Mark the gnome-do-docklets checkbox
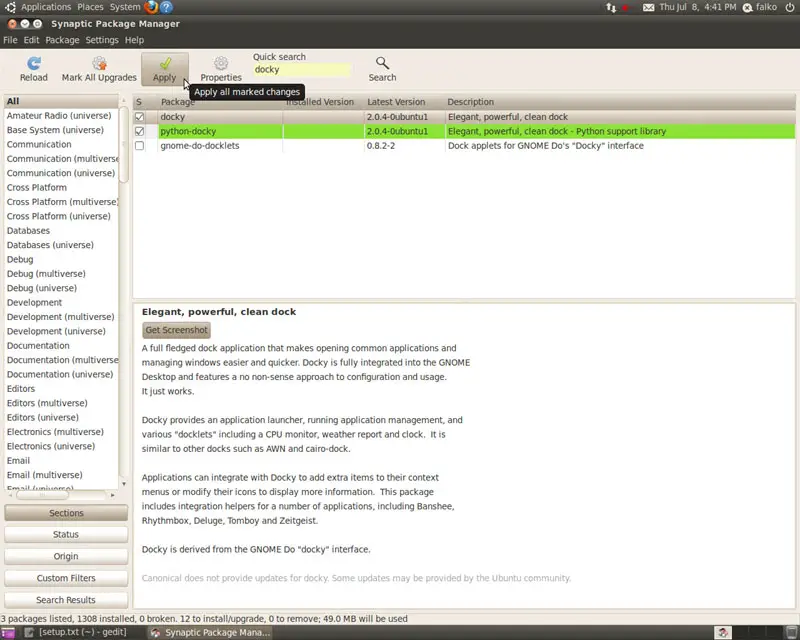The image size is (800, 640). pyautogui.click(x=139, y=145)
